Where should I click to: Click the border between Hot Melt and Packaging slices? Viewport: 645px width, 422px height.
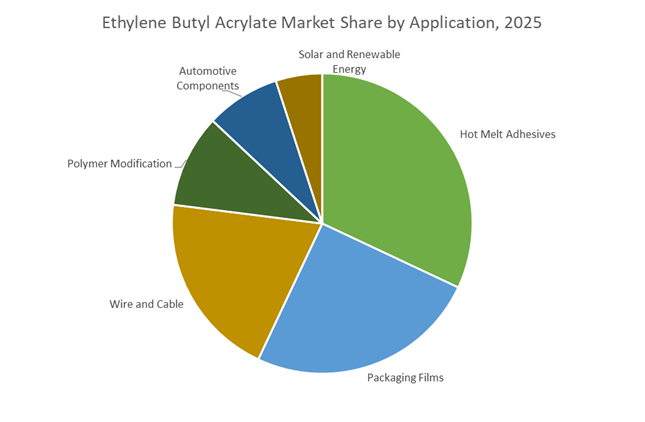coord(390,255)
